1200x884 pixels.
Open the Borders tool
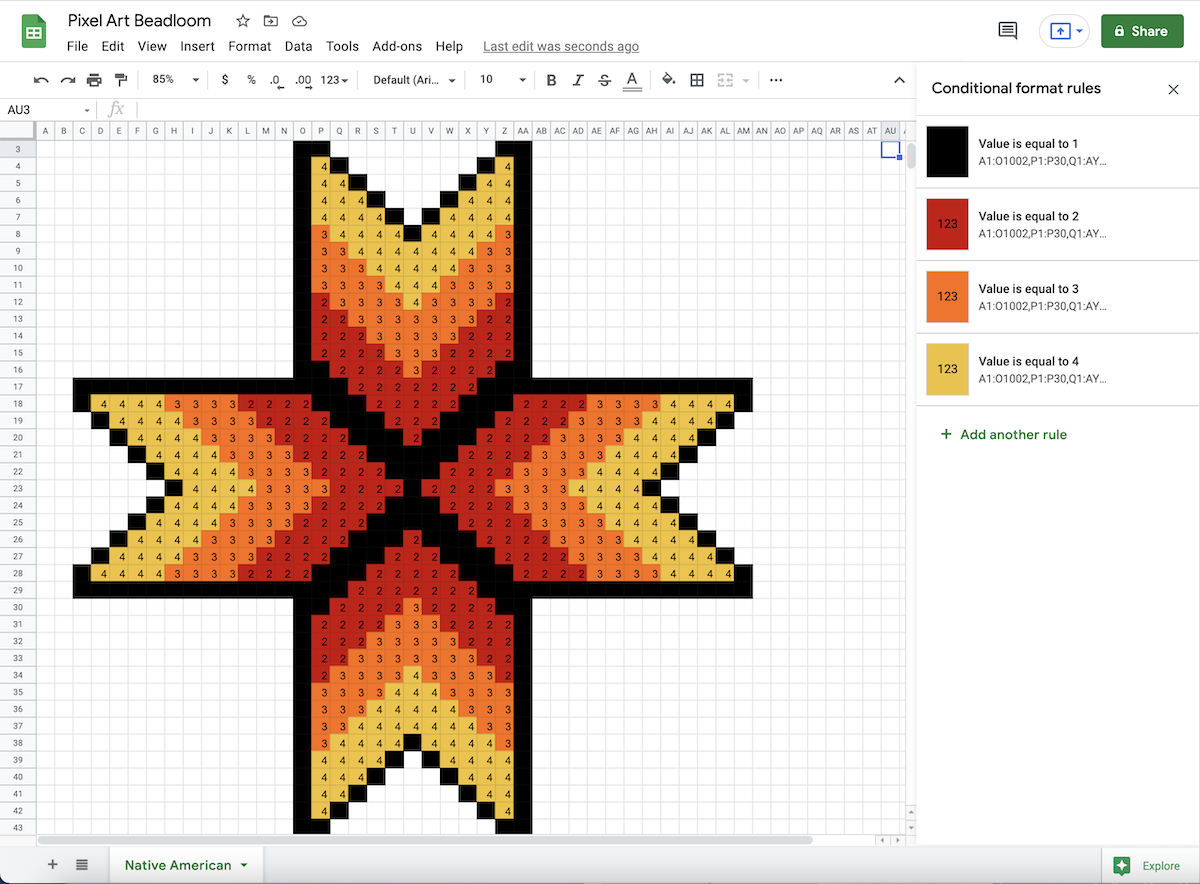point(697,80)
